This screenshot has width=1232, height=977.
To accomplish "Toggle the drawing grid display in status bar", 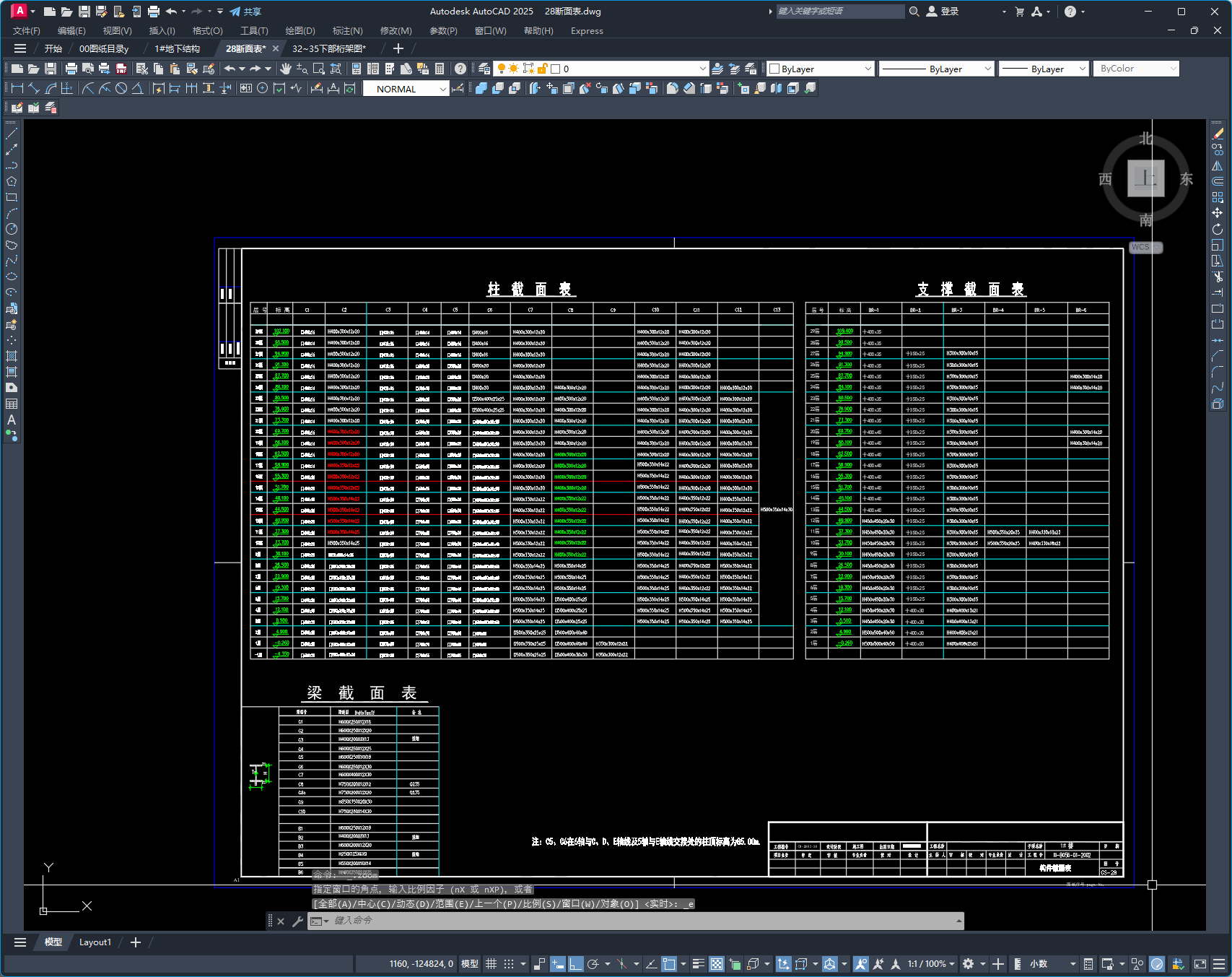I will [x=491, y=964].
